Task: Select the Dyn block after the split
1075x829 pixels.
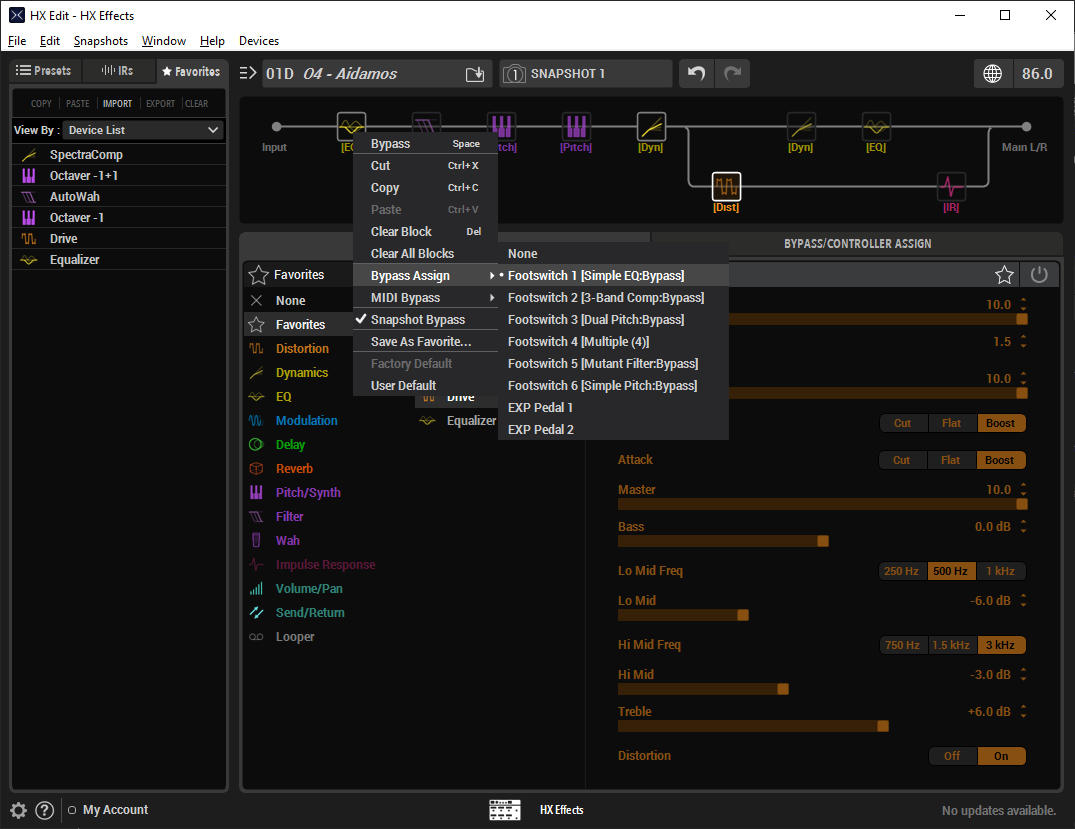Action: pos(801,126)
